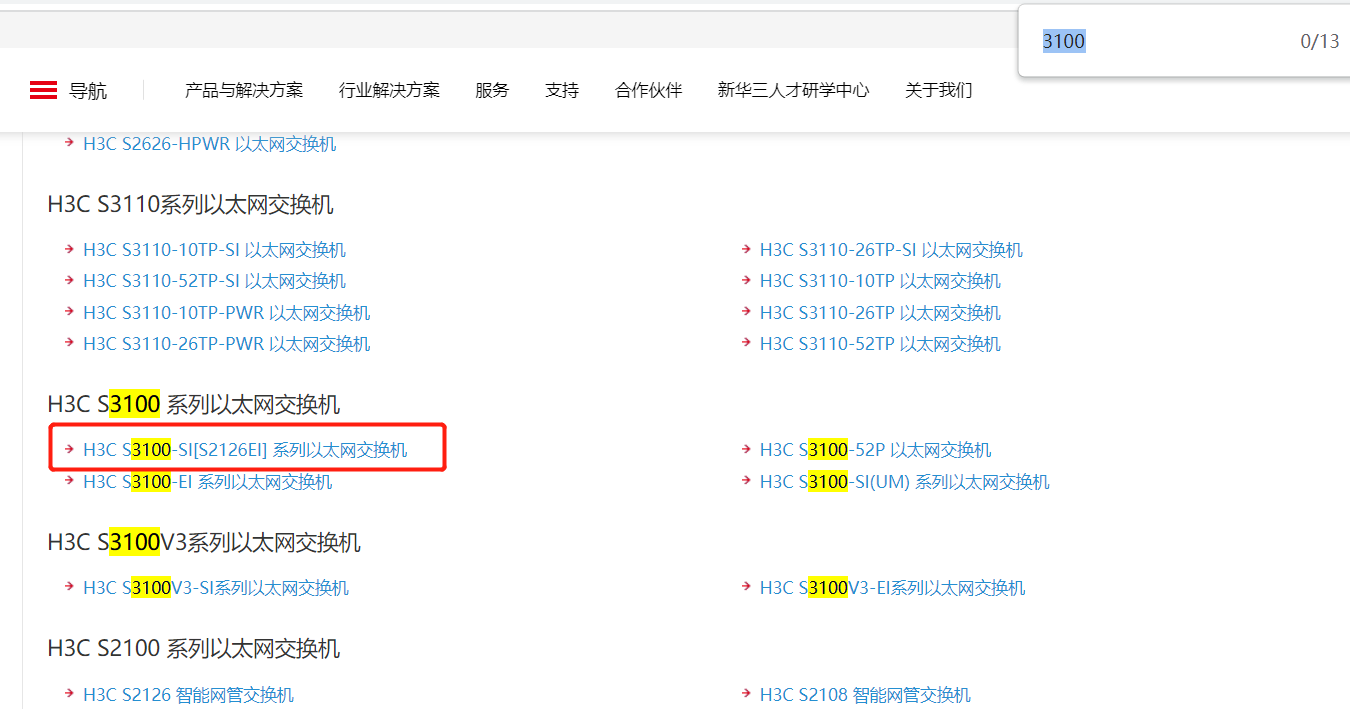Viewport: 1350px width, 709px height.
Task: Open H3C S3100V3-SI系列以太网交换机 link
Action: [216, 588]
